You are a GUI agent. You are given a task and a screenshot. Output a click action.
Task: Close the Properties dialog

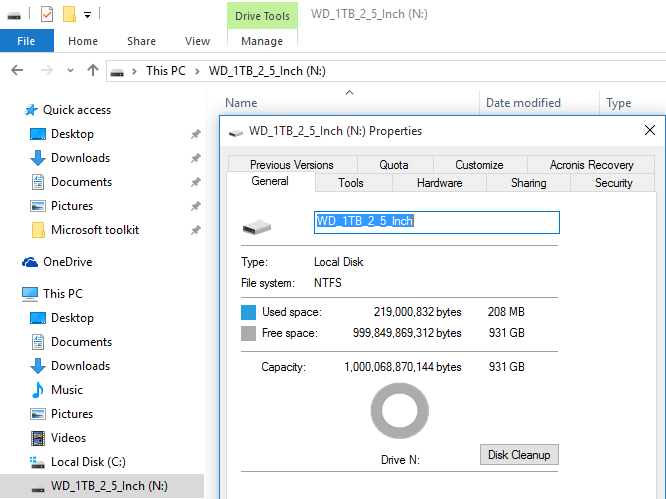pyautogui.click(x=650, y=130)
